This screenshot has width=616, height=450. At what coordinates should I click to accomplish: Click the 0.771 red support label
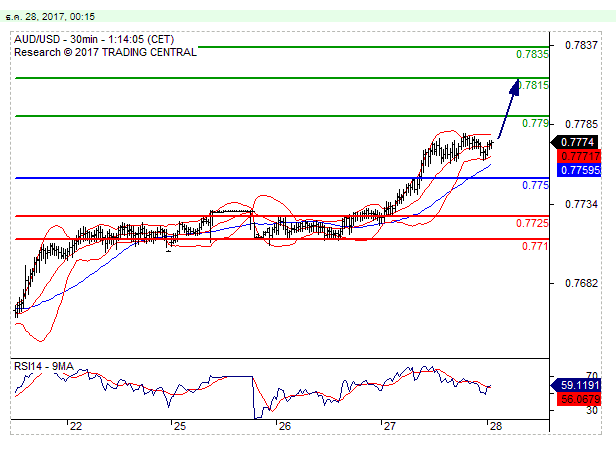click(x=535, y=246)
